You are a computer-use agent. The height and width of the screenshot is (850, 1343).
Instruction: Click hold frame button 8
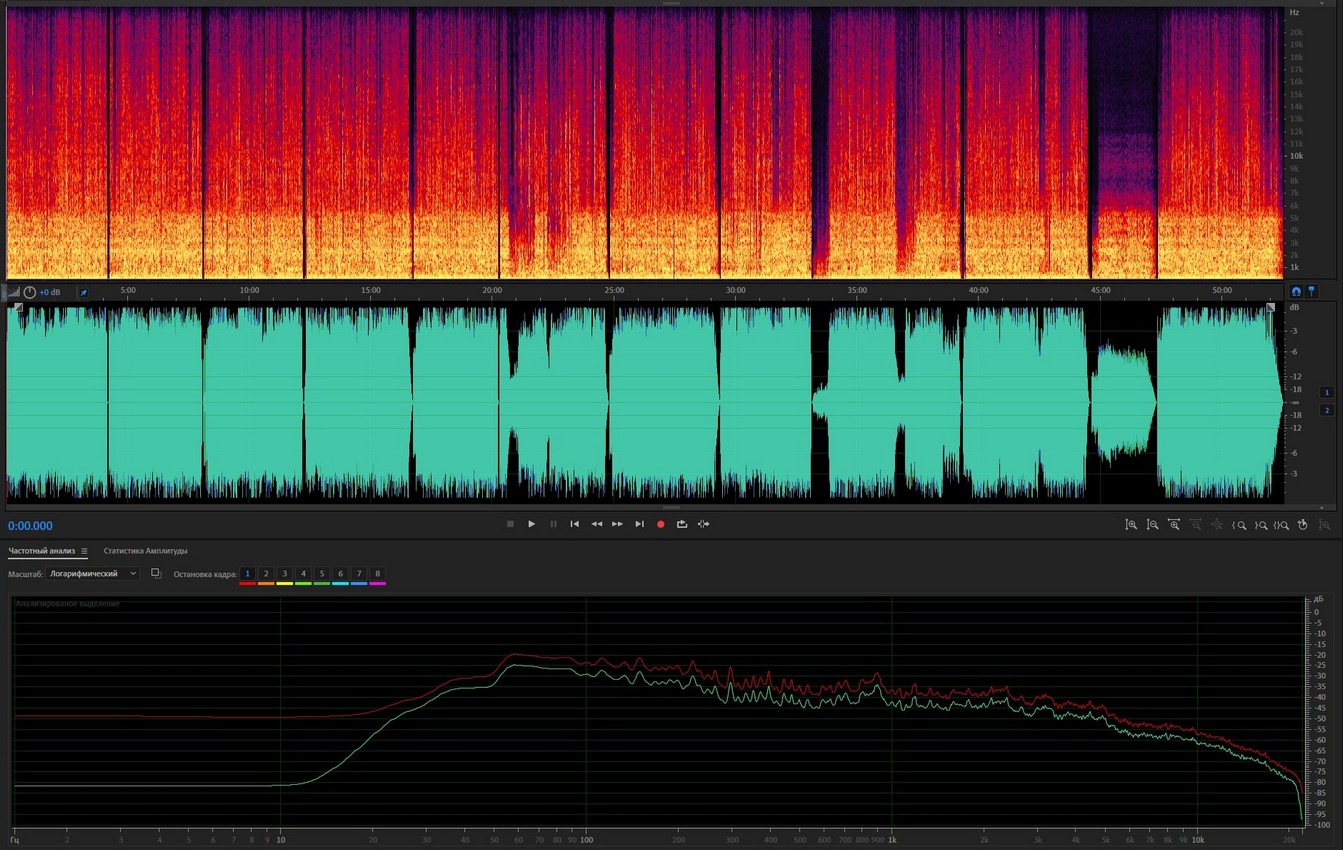[377, 574]
